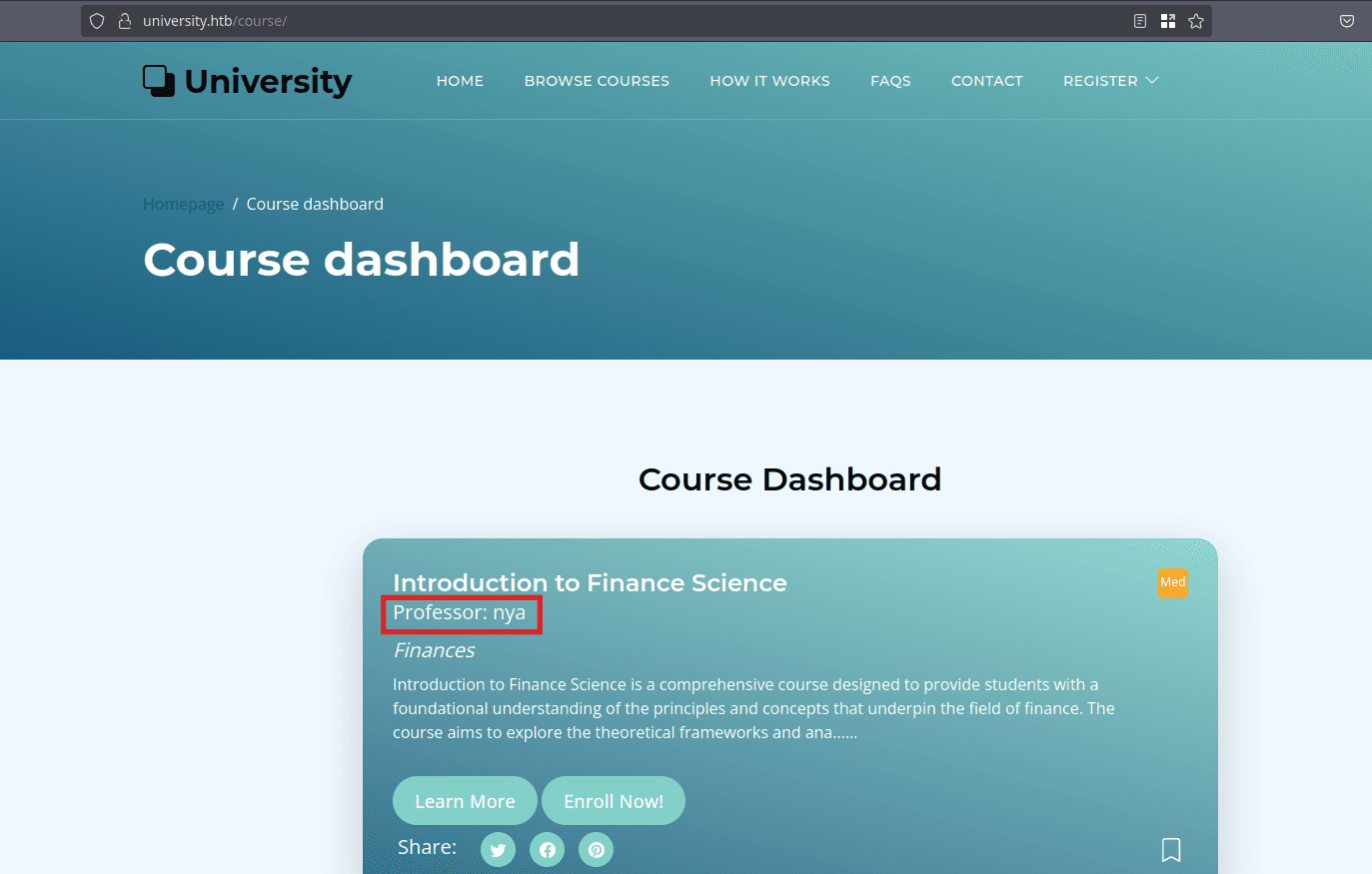Click the Homepage breadcrumb link
1372x874 pixels.
click(x=184, y=204)
